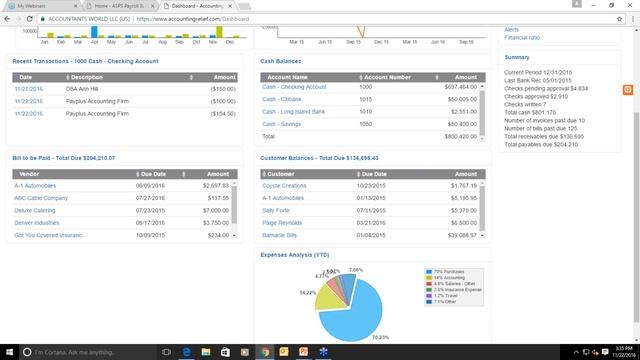Switch to the My Webinars tab
Viewport: 640px width, 360px height.
(40, 6)
